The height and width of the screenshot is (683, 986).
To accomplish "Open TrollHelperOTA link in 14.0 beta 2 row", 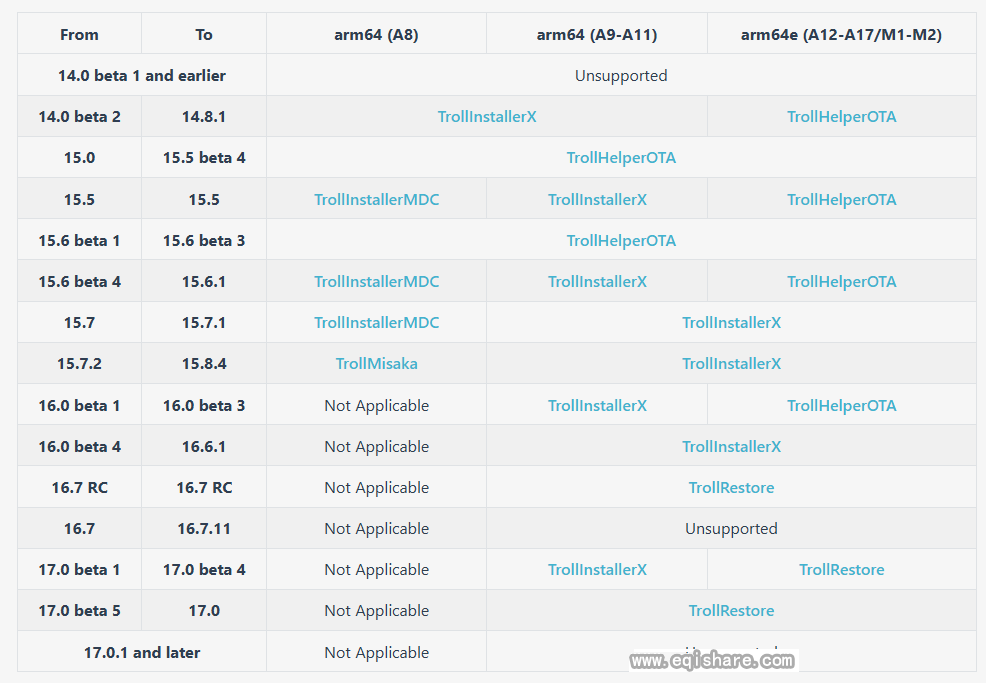I will coord(841,117).
